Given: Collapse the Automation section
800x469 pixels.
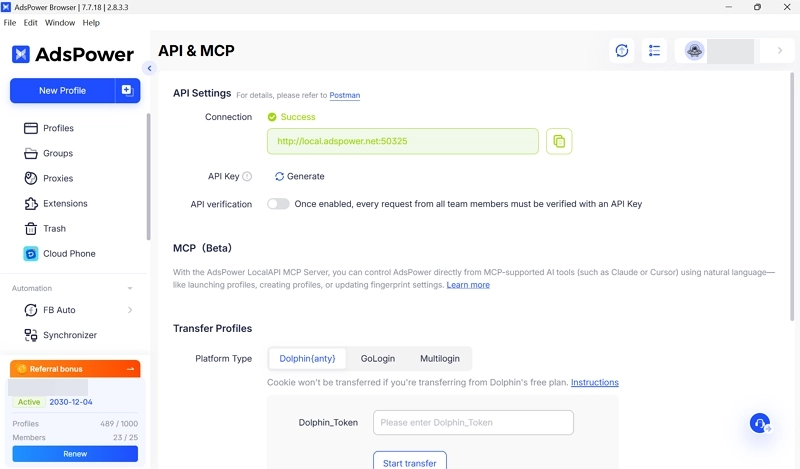Looking at the screenshot, I should click(x=130, y=288).
